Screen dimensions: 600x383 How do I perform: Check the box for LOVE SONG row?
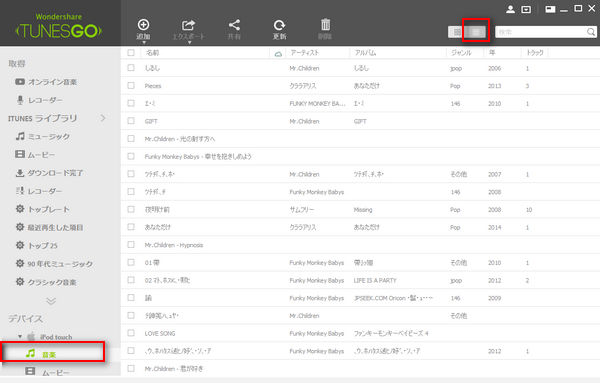click(x=131, y=333)
